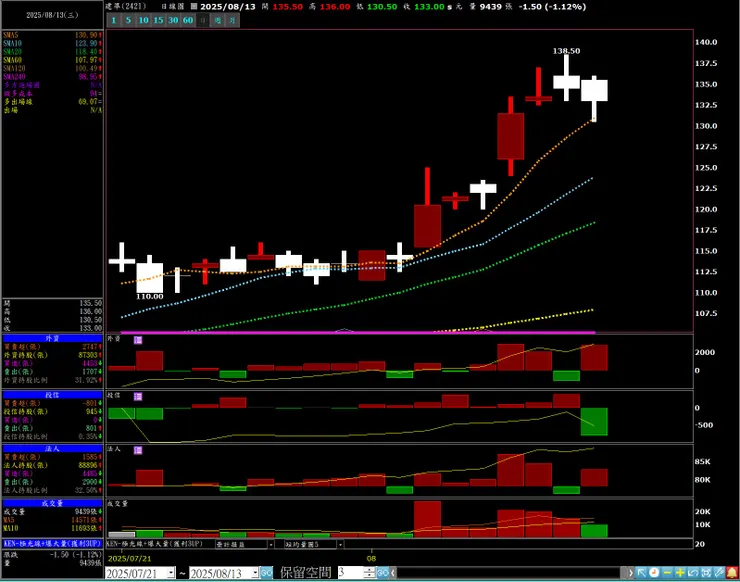Click the 08 month marker on time axis
The width and height of the screenshot is (740, 582).
point(371,559)
